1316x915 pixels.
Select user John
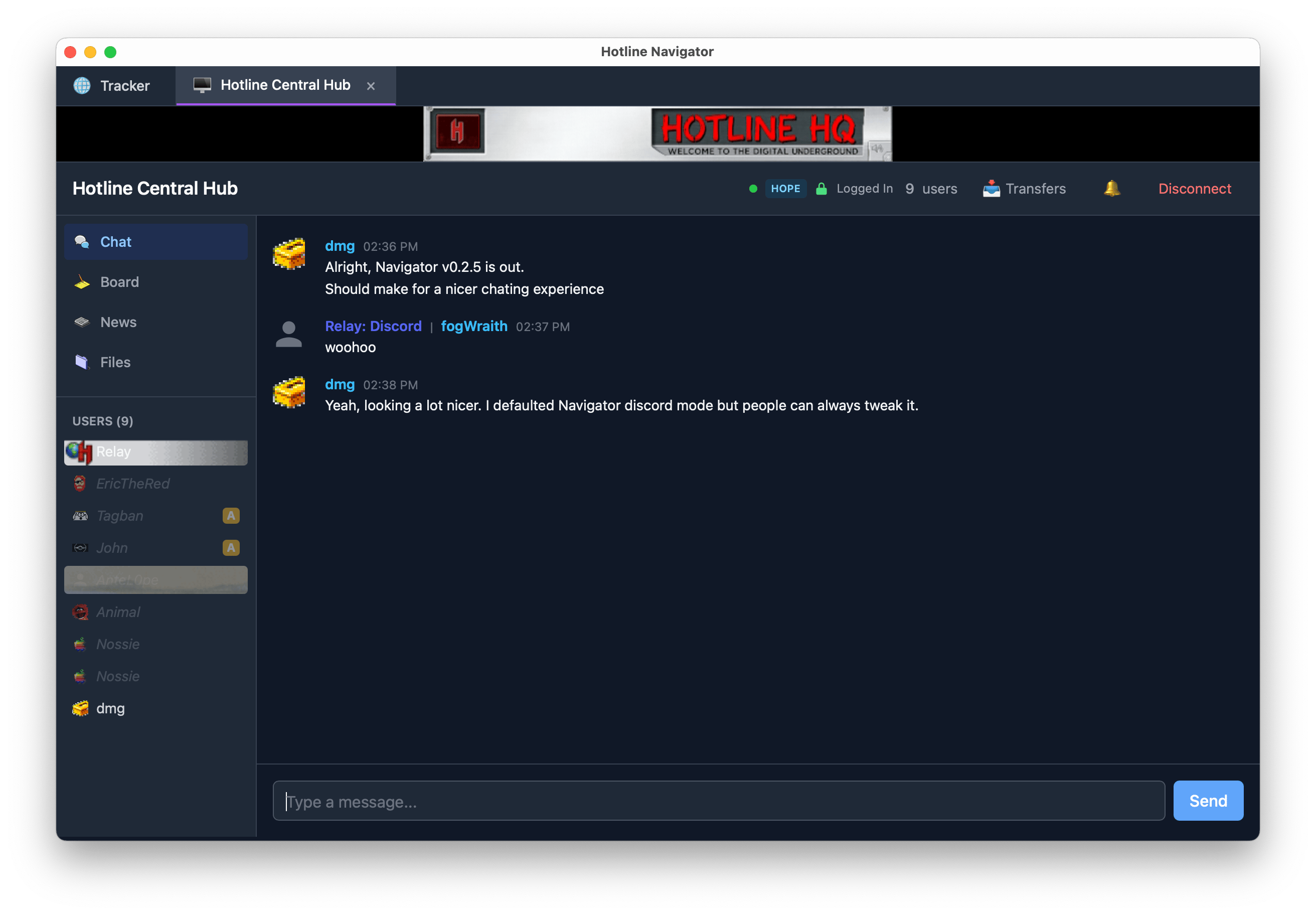[156, 548]
